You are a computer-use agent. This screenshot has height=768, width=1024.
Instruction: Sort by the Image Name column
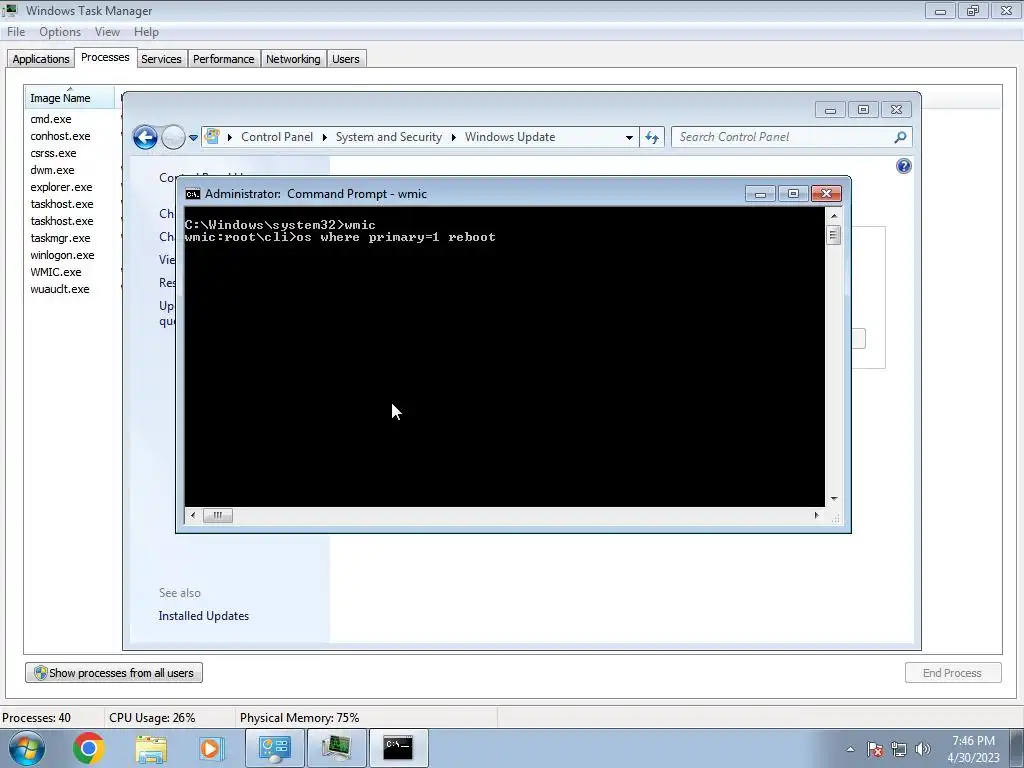69,97
